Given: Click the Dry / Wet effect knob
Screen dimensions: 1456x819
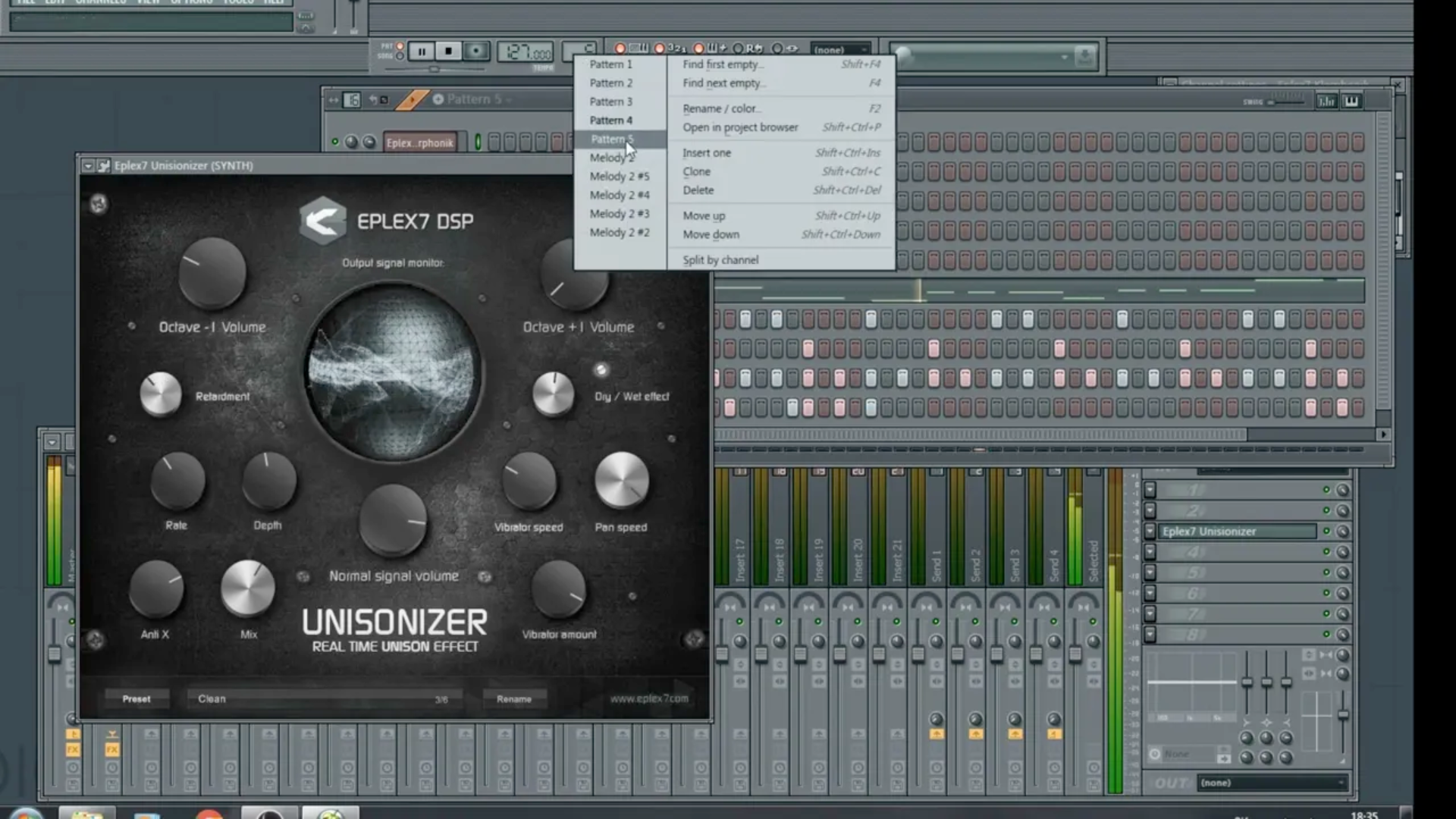Looking at the screenshot, I should 554,394.
